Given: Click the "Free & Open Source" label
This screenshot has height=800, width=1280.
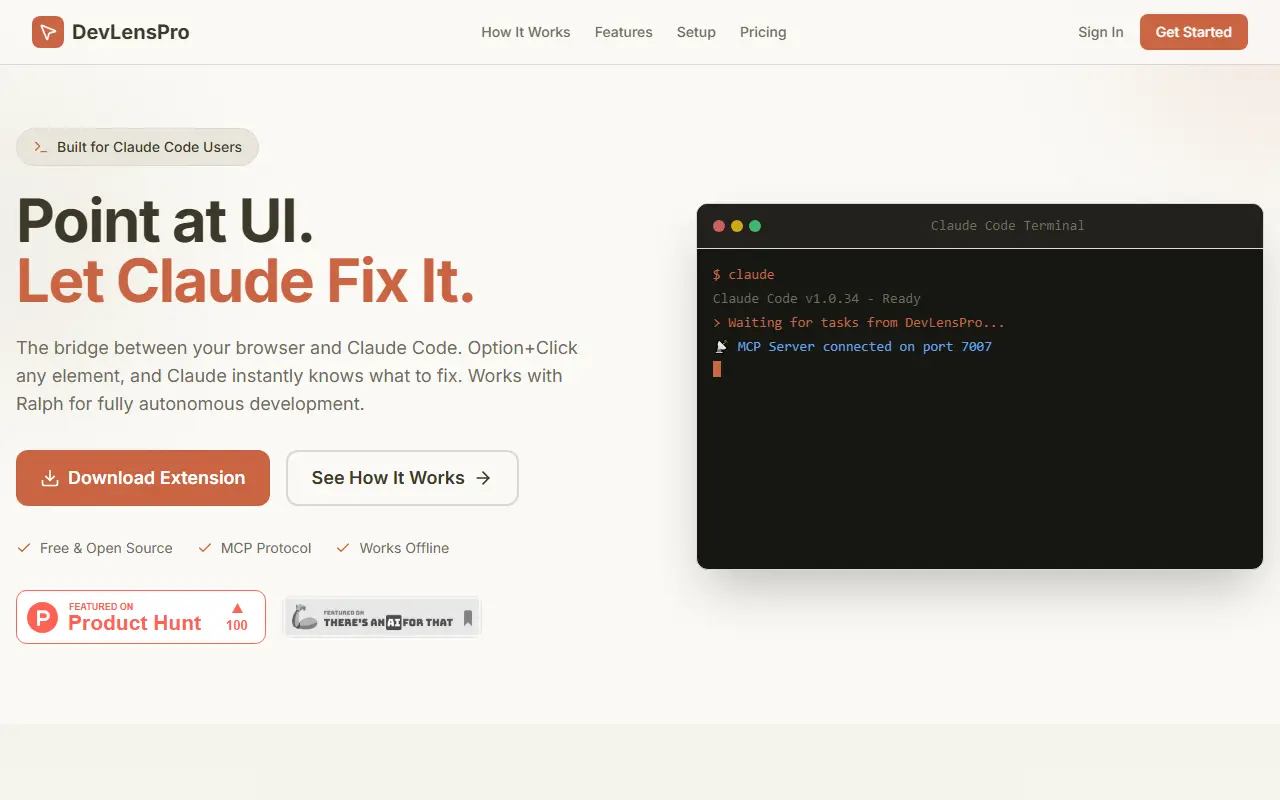Looking at the screenshot, I should pyautogui.click(x=106, y=548).
